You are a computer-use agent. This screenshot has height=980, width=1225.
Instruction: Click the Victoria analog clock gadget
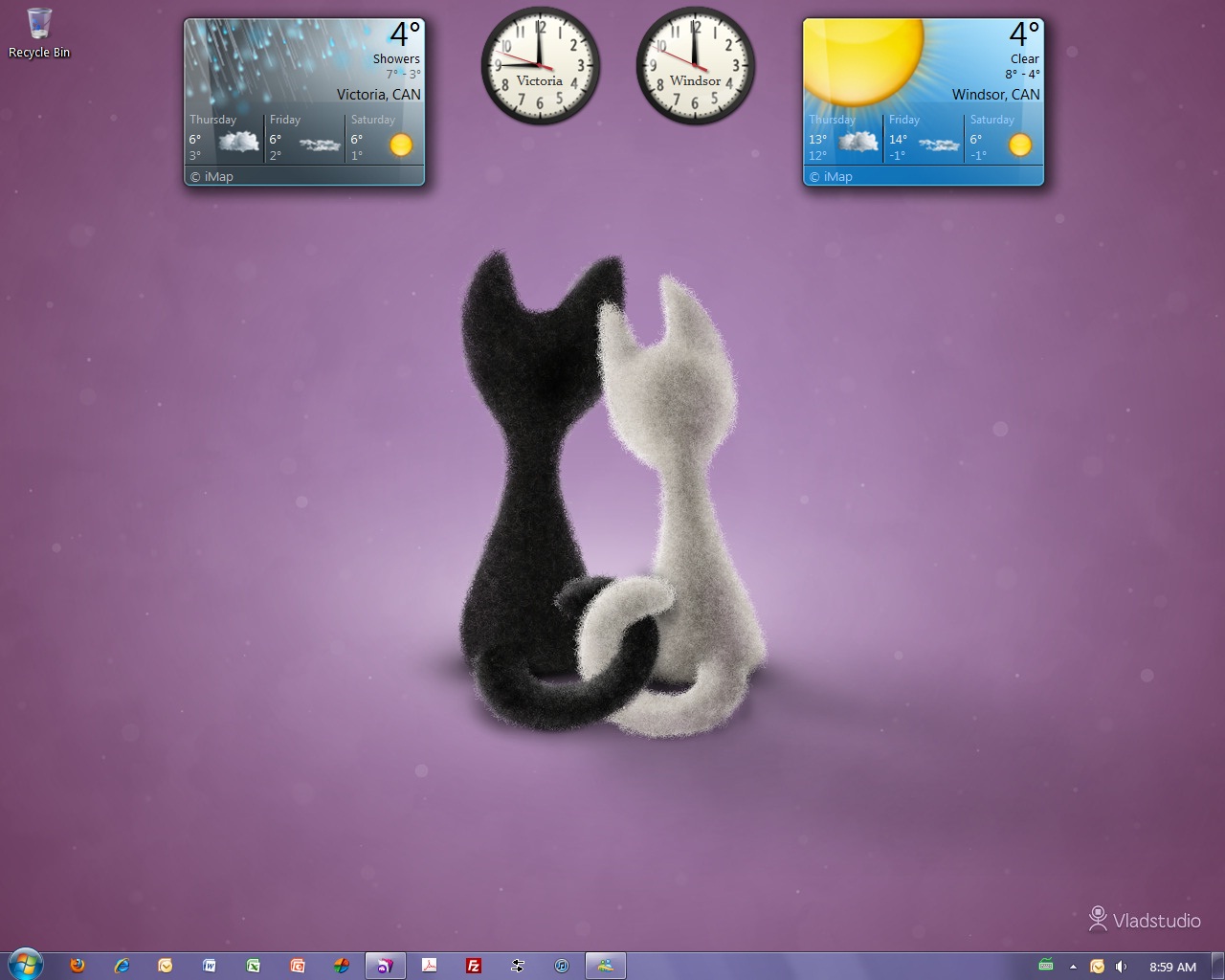(x=540, y=65)
